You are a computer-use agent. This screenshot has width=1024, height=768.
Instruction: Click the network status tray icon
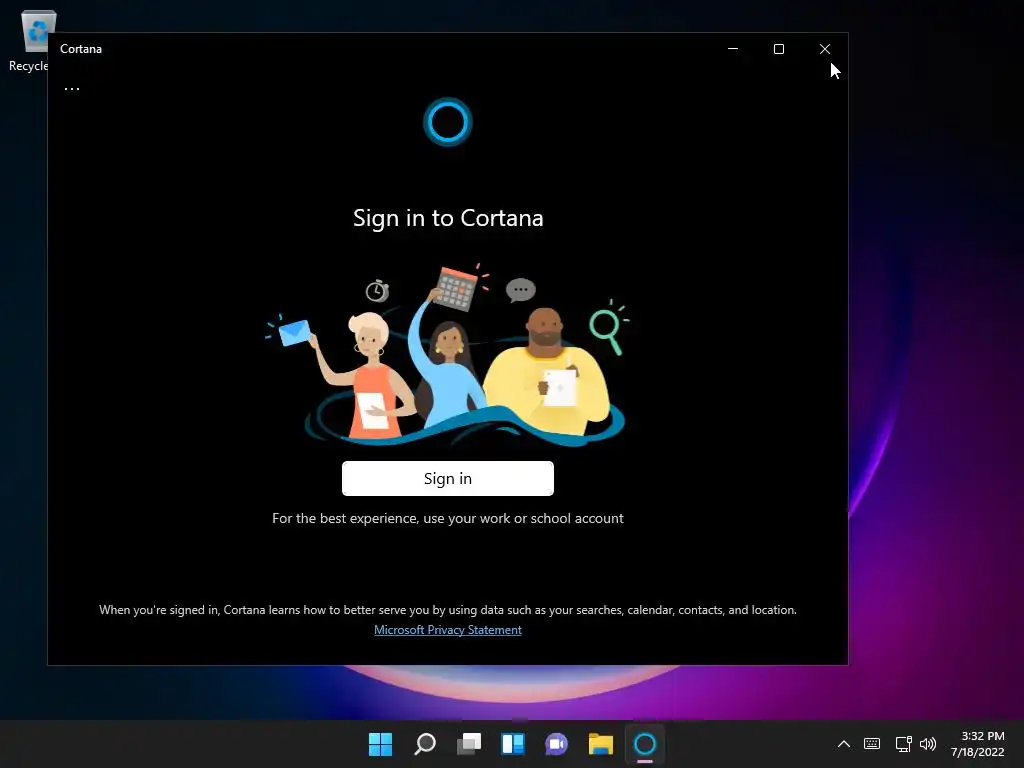903,744
